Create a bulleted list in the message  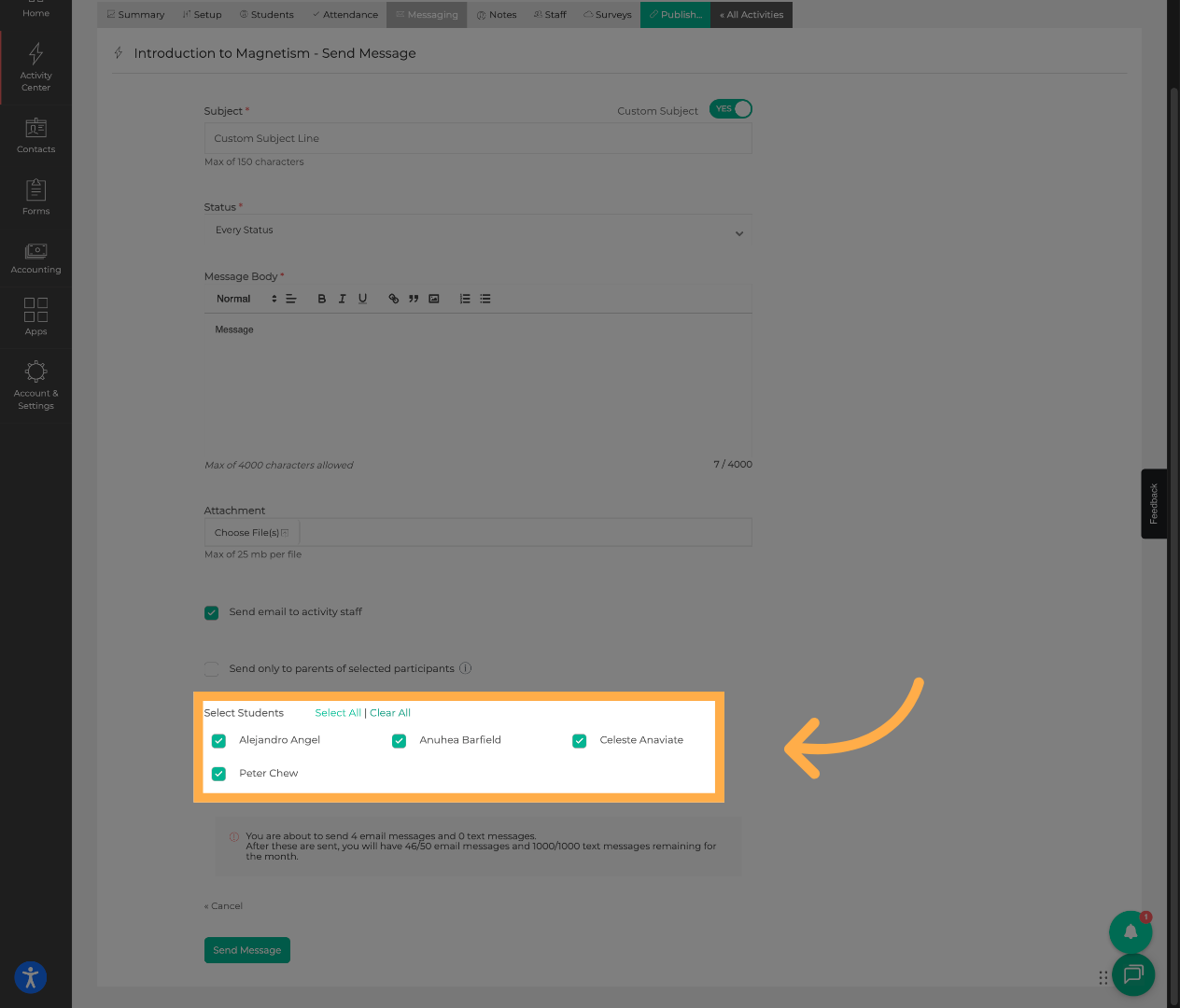coord(485,298)
